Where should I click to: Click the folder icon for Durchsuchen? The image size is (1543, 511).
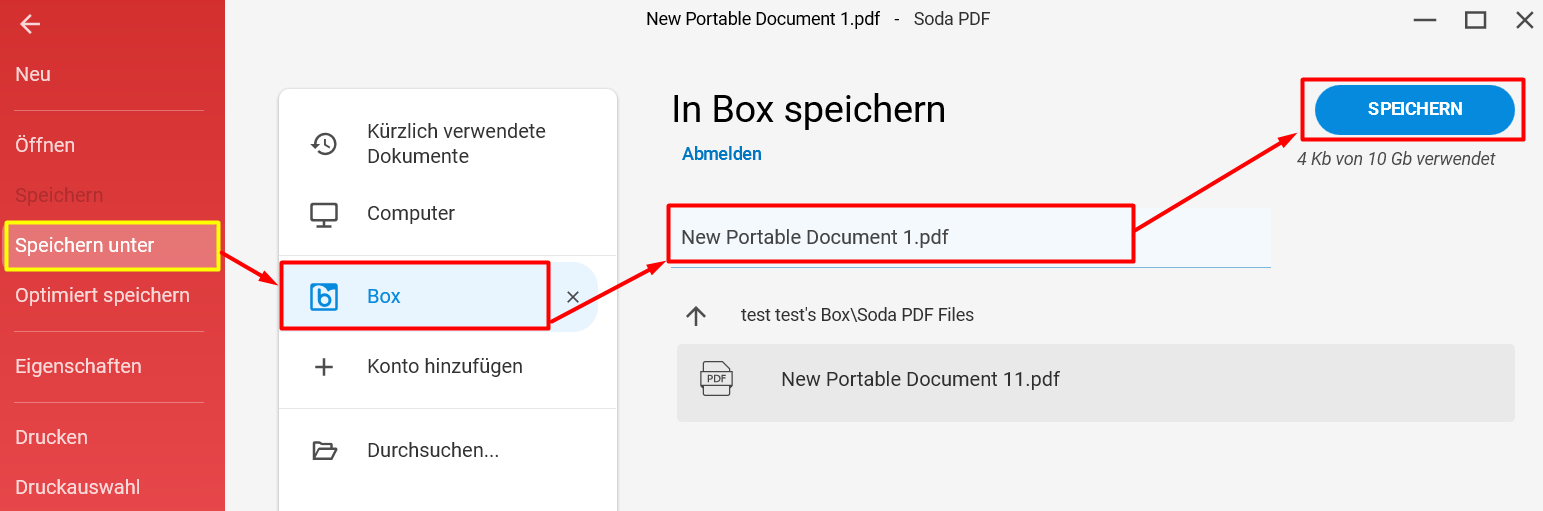pyautogui.click(x=324, y=451)
